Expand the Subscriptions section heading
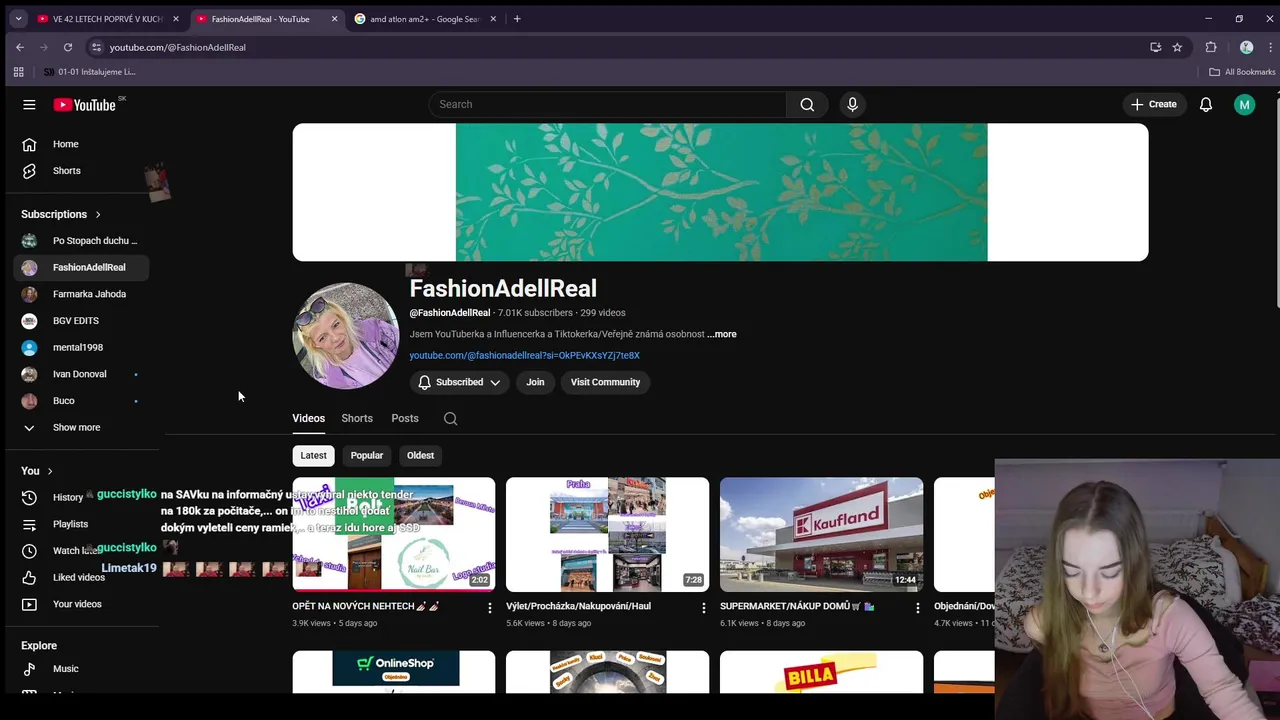 [x=61, y=214]
